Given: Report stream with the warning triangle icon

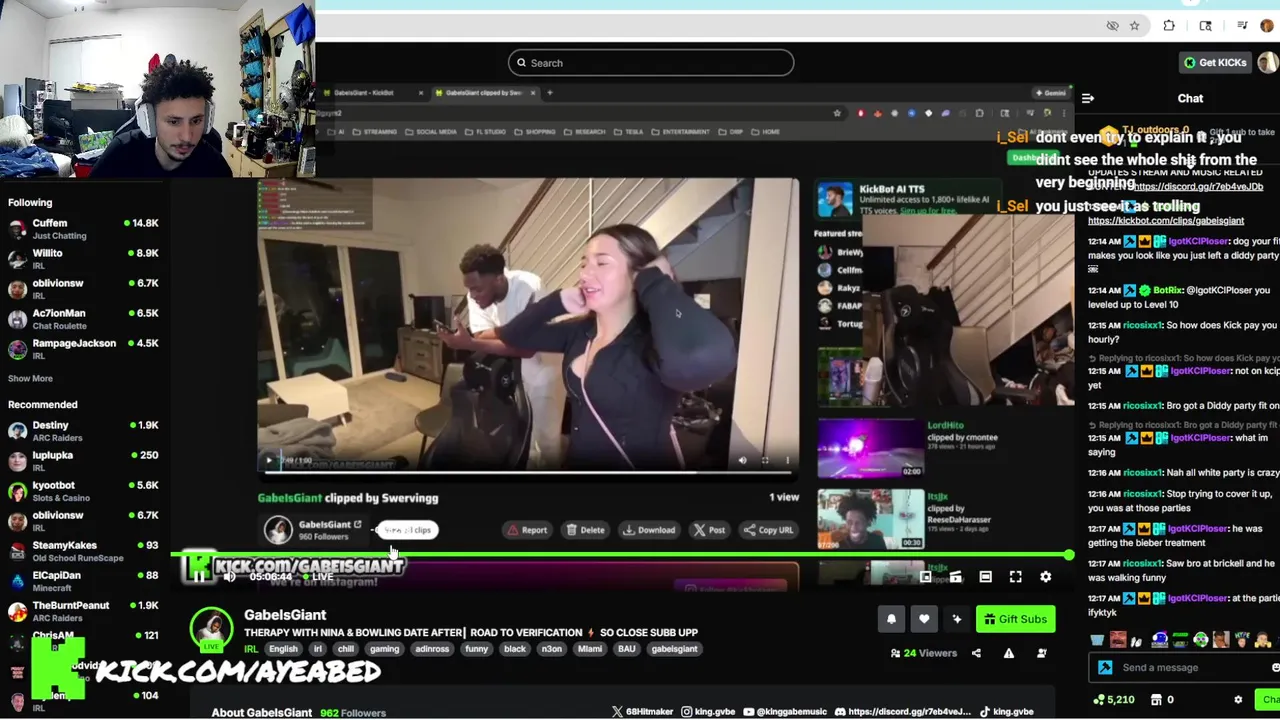Looking at the screenshot, I should 1008,653.
